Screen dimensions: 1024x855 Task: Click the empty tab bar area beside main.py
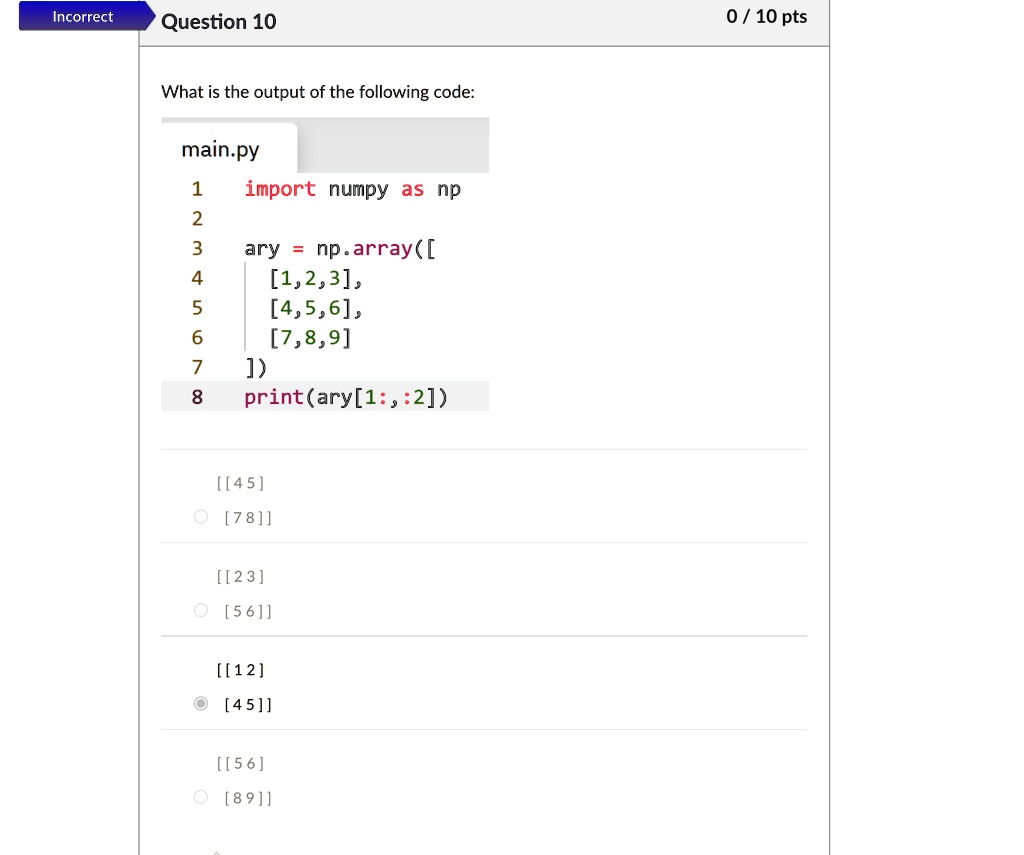point(393,147)
